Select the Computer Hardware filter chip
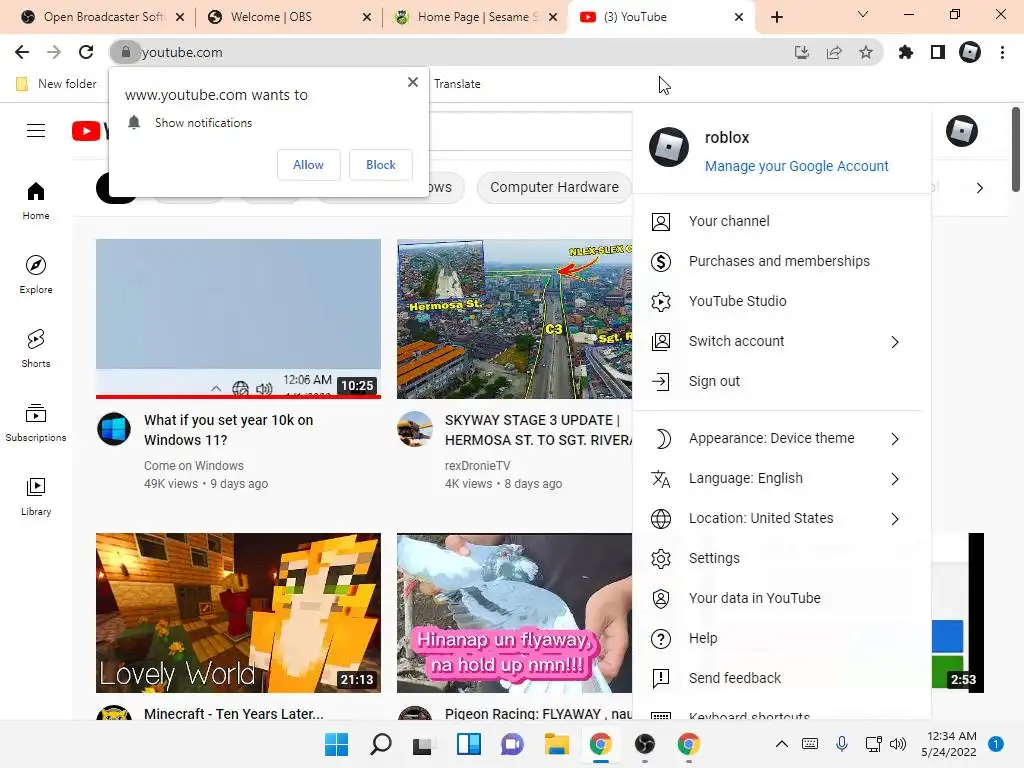The image size is (1024, 768). coord(554,187)
